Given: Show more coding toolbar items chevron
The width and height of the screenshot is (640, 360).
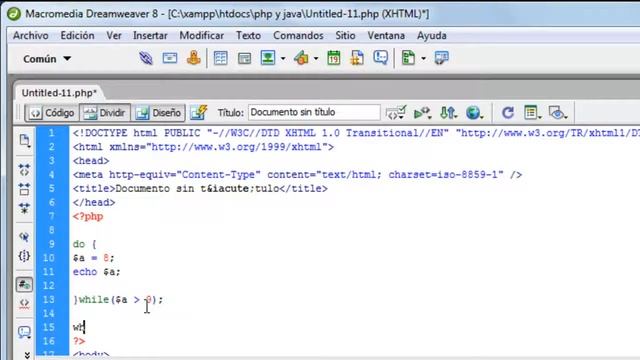Looking at the screenshot, I should tap(27, 355).
